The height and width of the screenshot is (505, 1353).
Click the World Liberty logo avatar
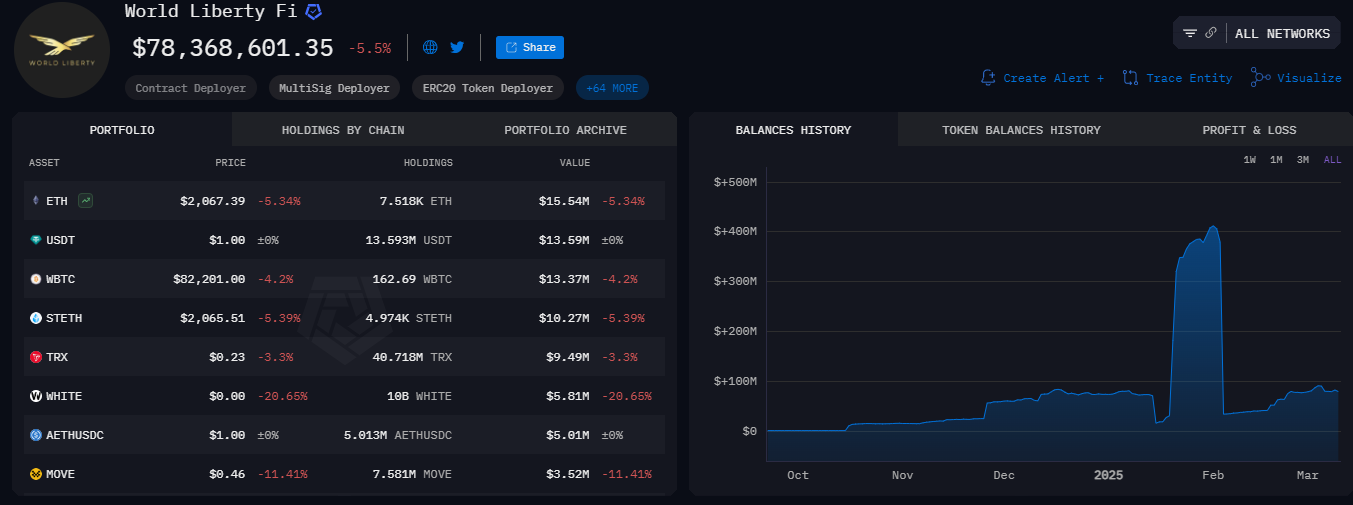tap(62, 50)
